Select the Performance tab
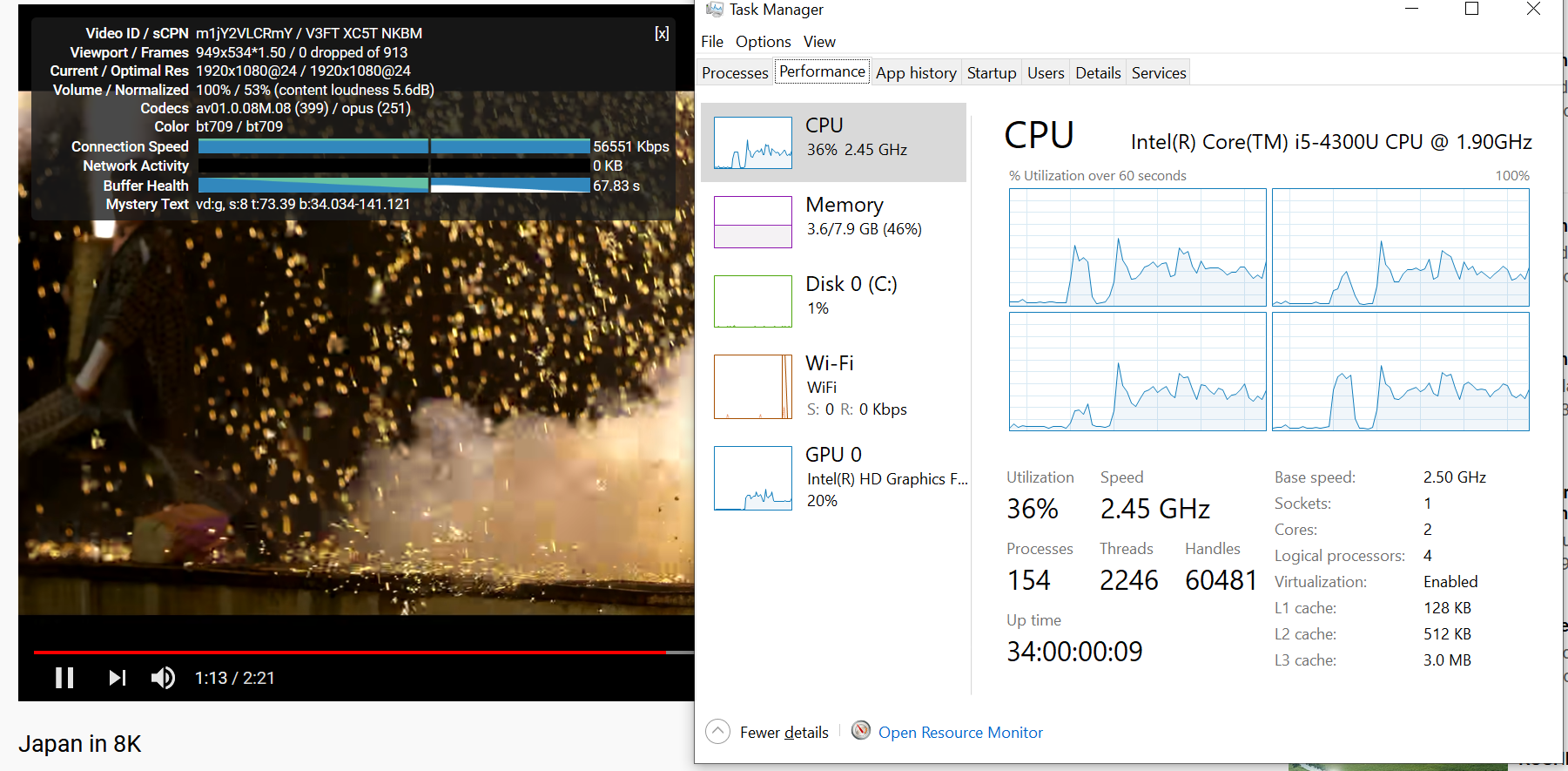 tap(822, 71)
